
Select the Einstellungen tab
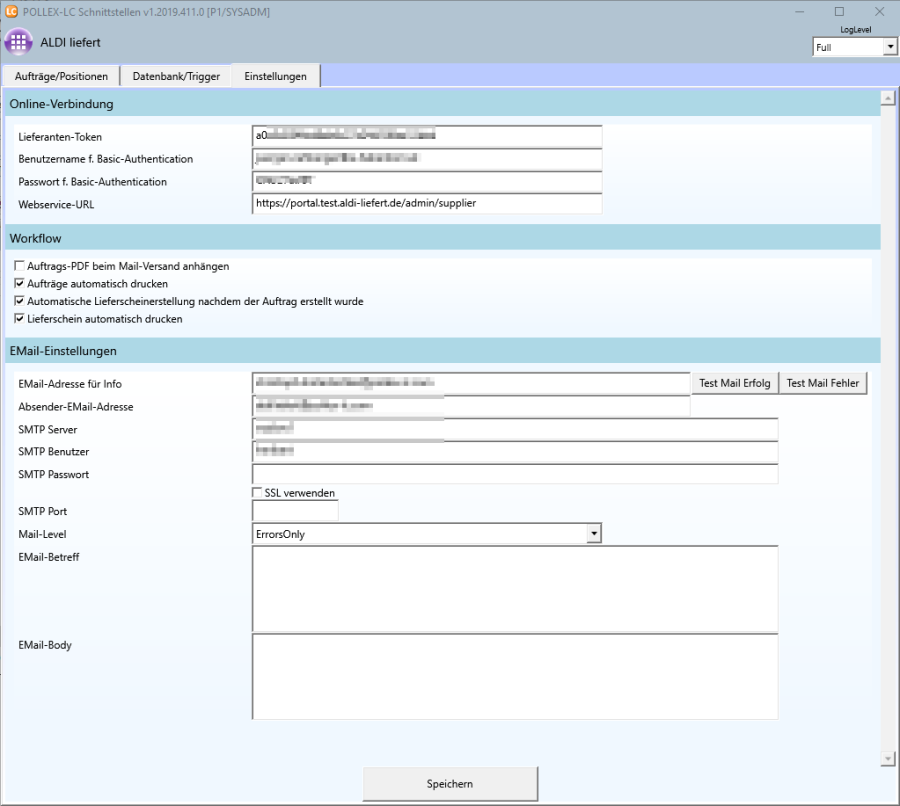click(x=275, y=76)
